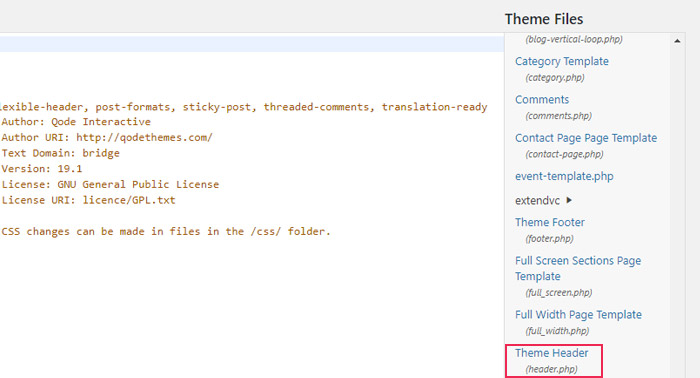Click the License URI line in editor
This screenshot has height=378, width=700.
[x=88, y=200]
